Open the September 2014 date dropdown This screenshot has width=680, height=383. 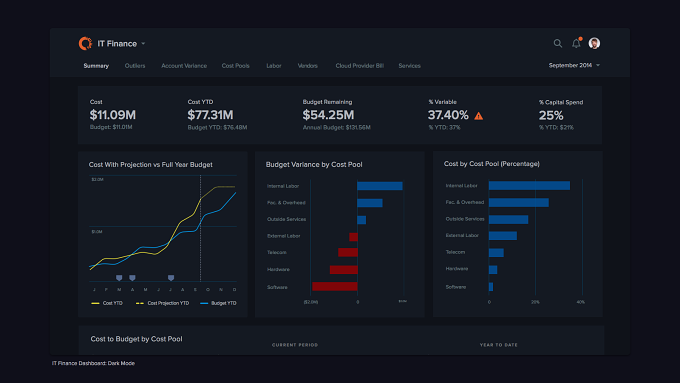pos(574,65)
